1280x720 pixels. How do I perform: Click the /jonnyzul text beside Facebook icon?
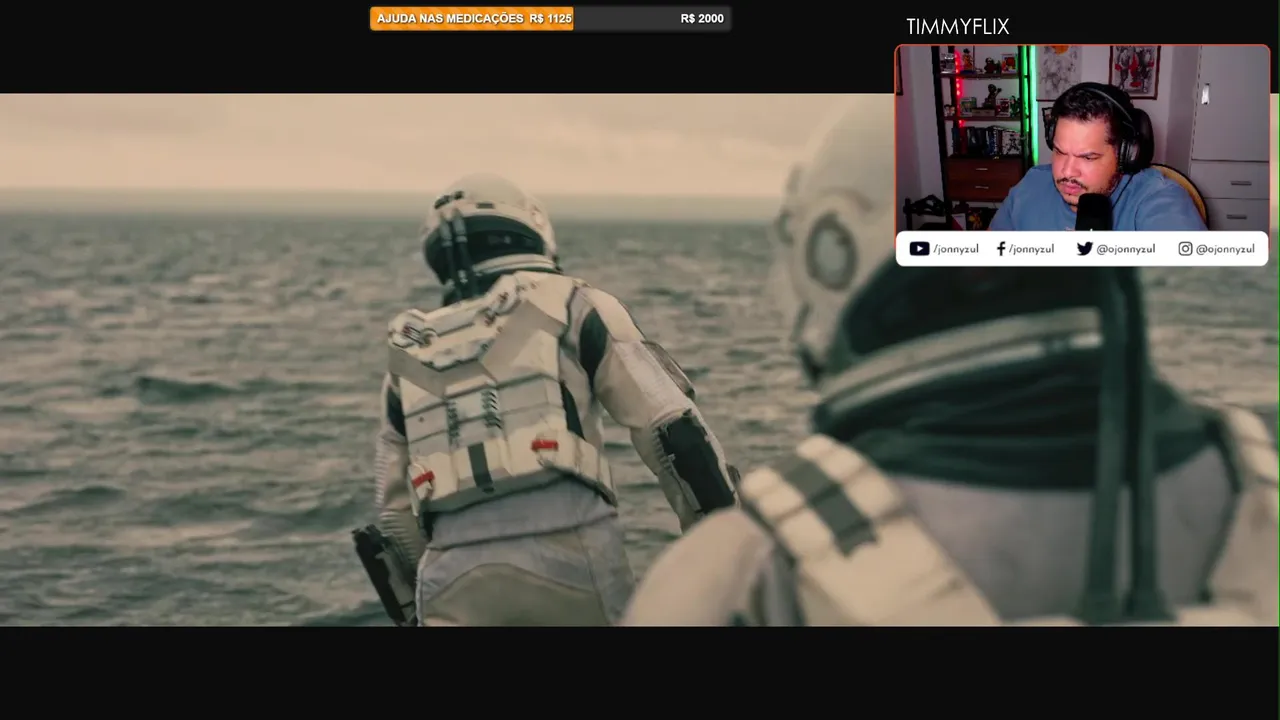coord(1031,249)
